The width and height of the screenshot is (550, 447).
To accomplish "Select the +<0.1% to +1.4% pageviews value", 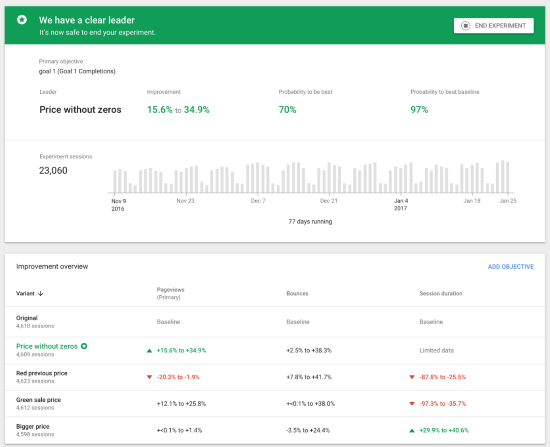I will 180,431.
